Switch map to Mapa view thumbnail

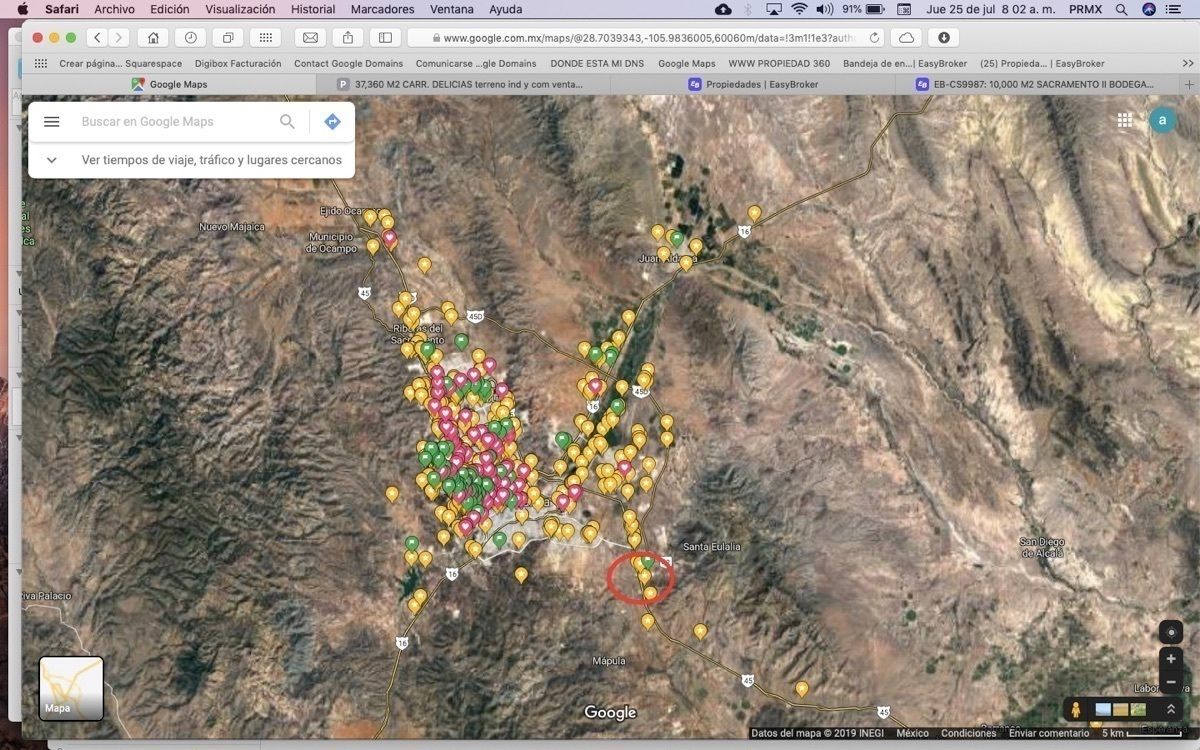[71, 688]
